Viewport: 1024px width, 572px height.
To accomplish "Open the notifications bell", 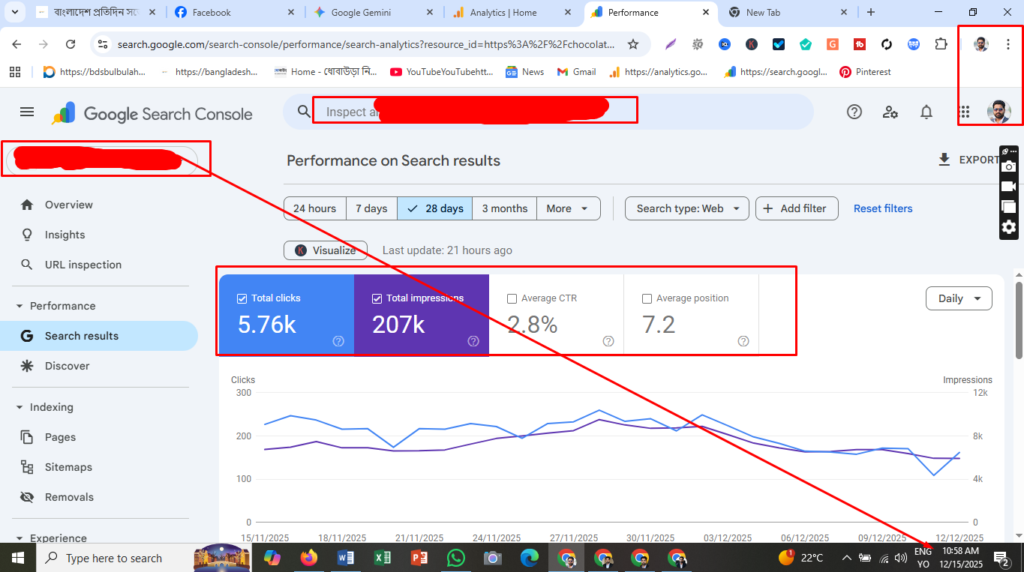I will (x=926, y=112).
